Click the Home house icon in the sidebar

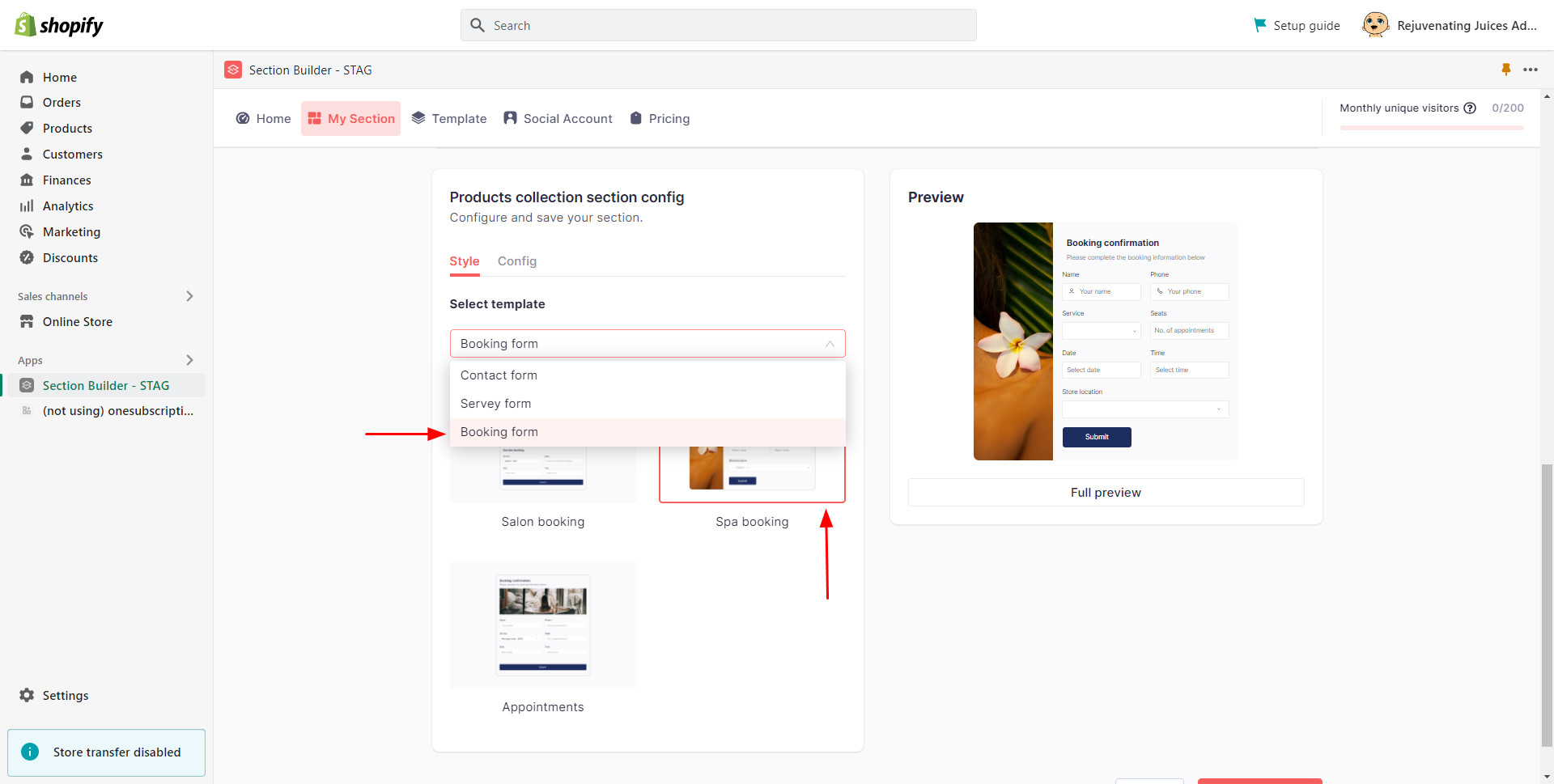tap(27, 77)
